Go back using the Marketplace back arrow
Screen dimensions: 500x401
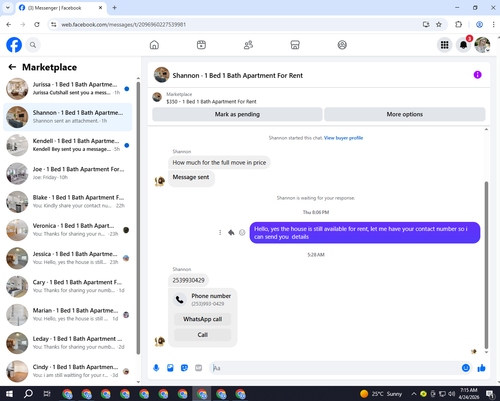12,67
